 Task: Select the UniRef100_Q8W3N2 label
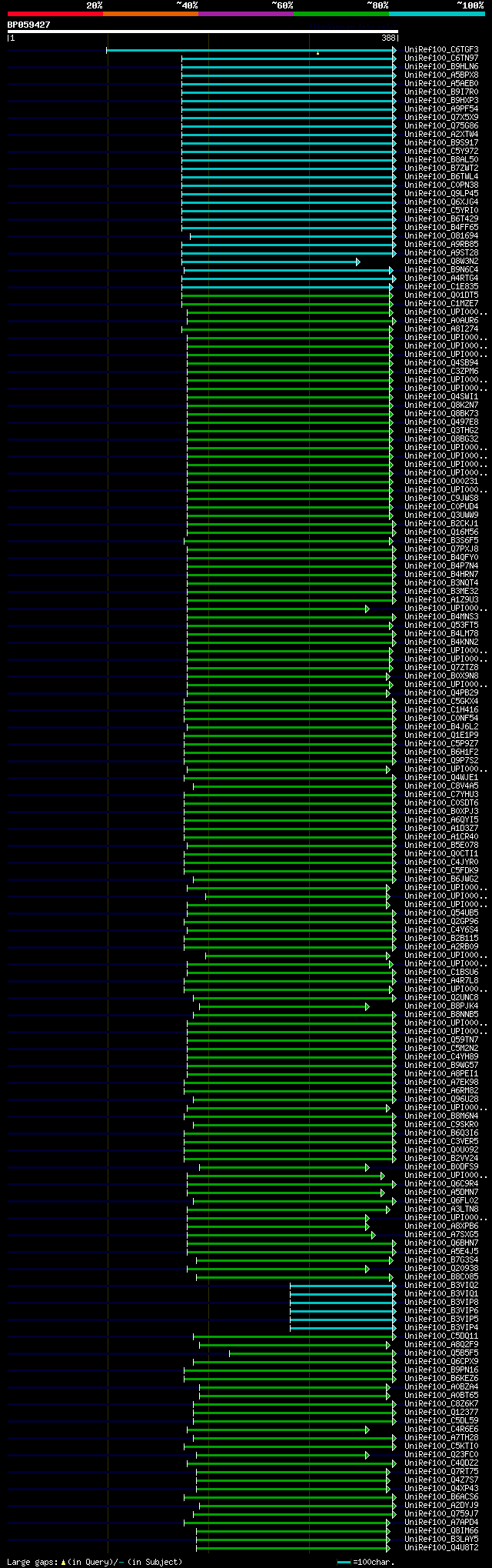pyautogui.click(x=441, y=262)
